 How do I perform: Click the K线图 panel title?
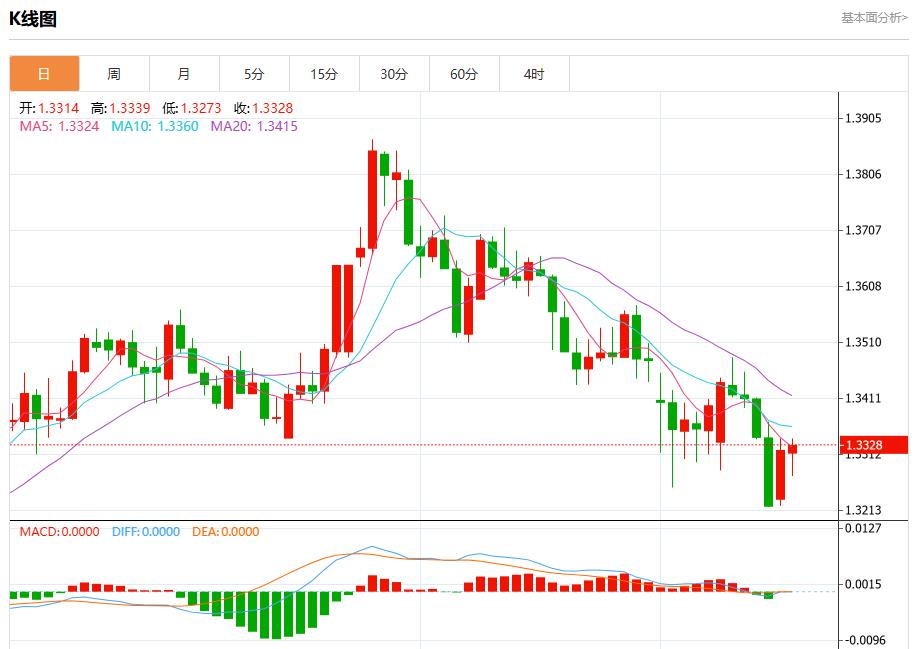click(33, 18)
